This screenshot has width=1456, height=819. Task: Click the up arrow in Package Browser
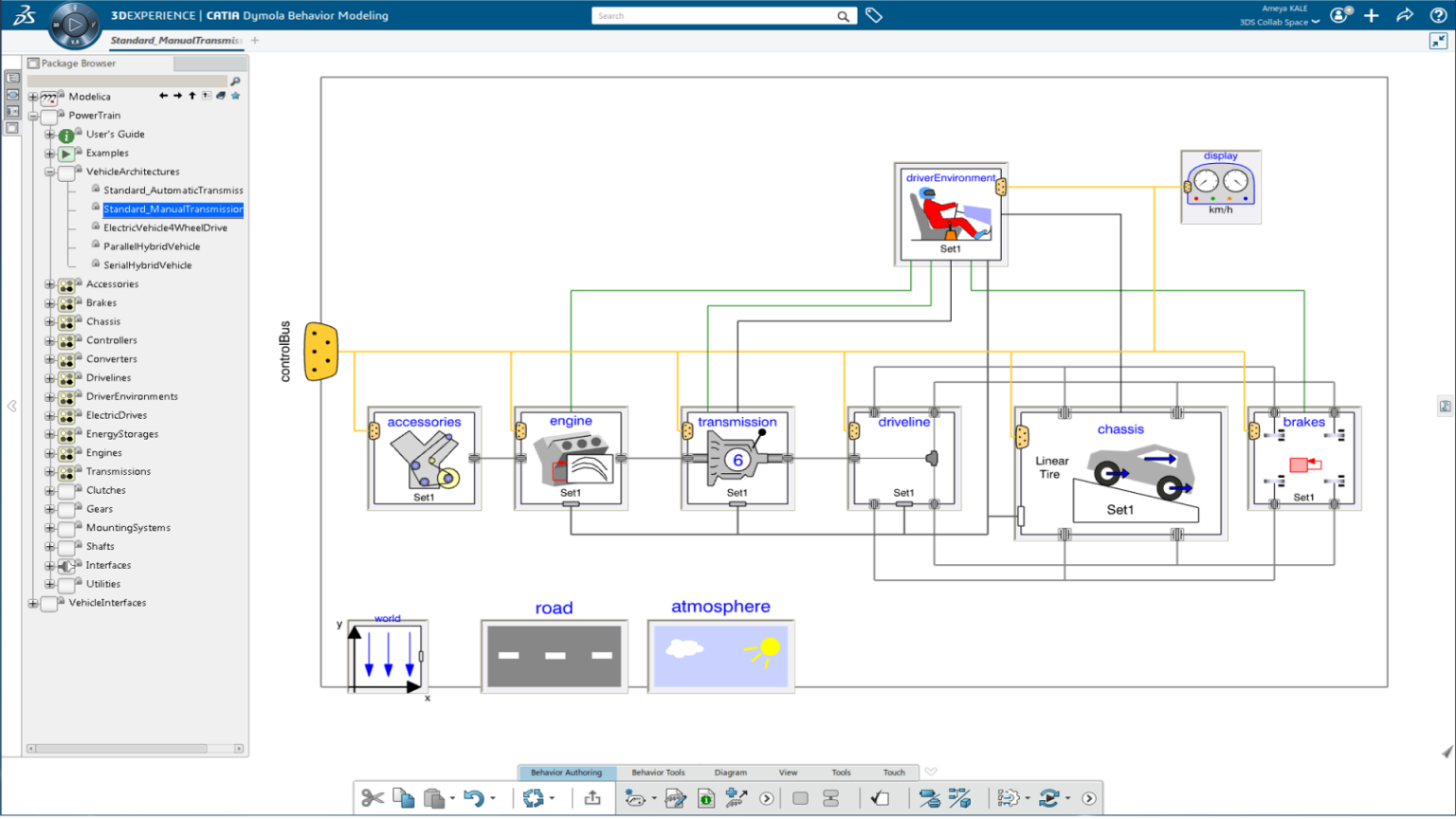[192, 96]
